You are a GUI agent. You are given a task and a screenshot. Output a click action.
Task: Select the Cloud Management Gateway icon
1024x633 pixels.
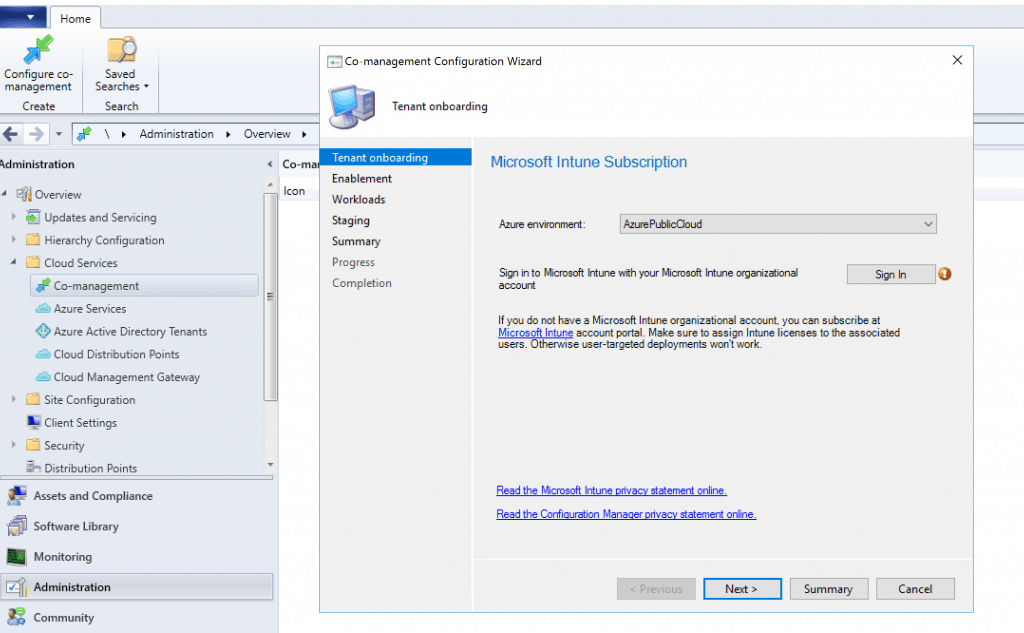click(x=43, y=377)
